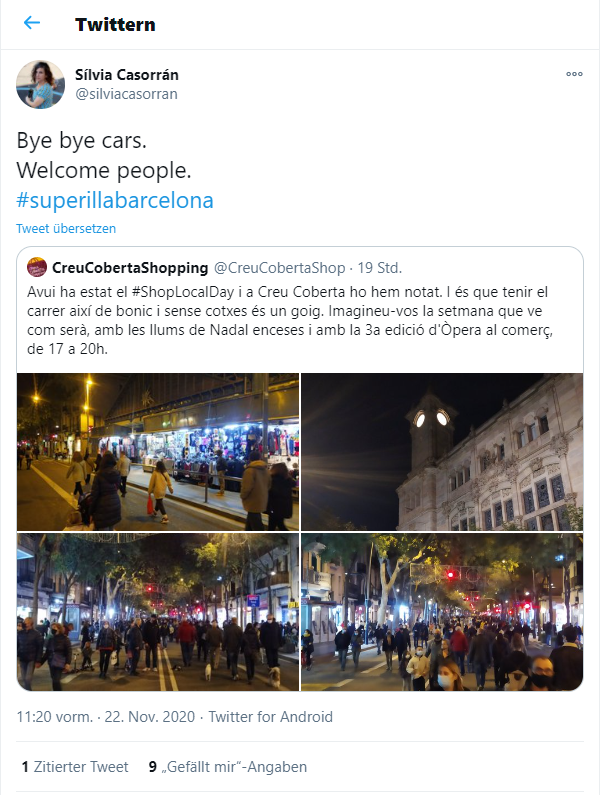The image size is (607, 795).
Task: Open Sílvia Casorrán's profile picture
Action: 41,85
